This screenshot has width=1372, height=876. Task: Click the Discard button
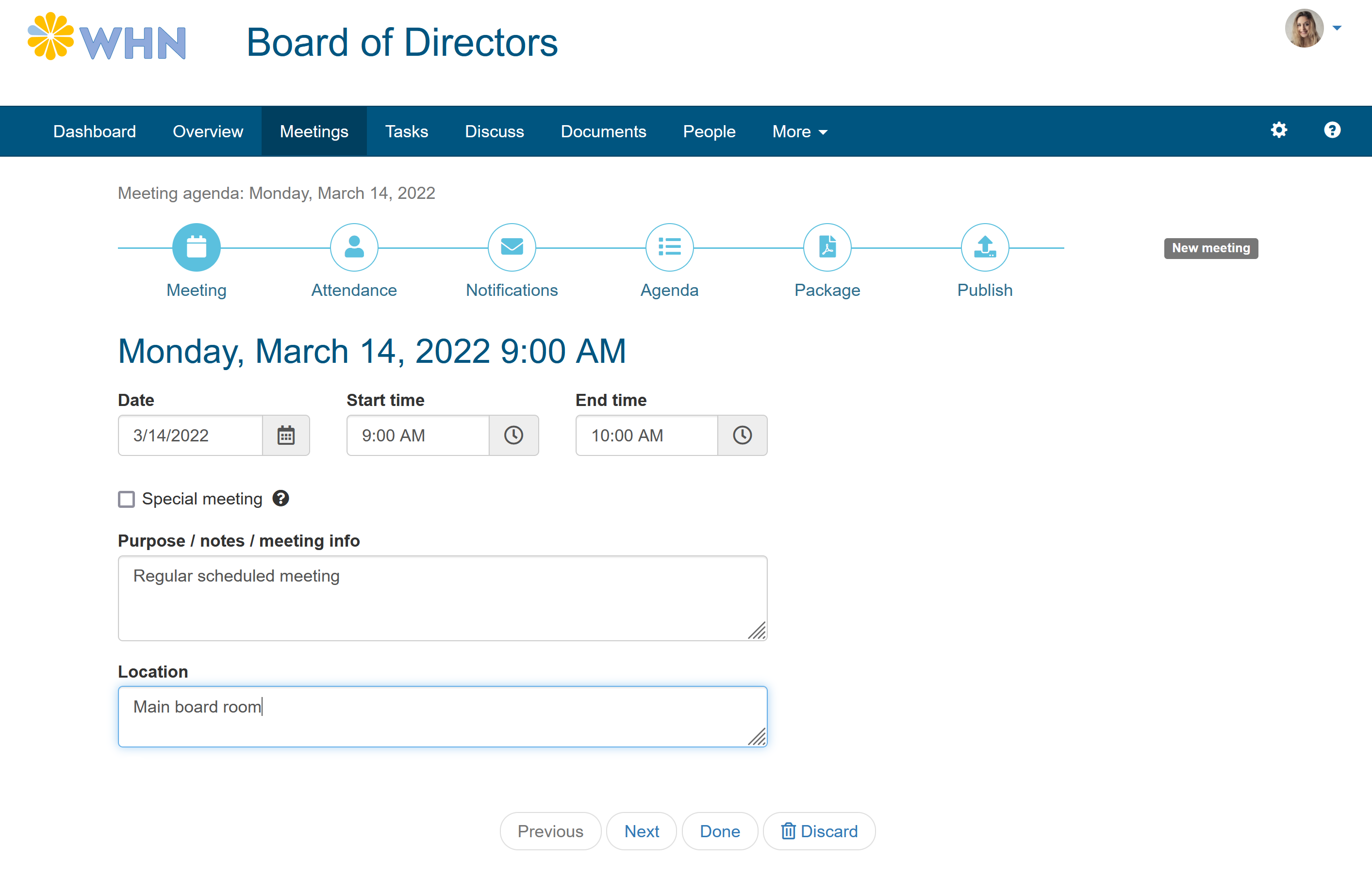(821, 831)
